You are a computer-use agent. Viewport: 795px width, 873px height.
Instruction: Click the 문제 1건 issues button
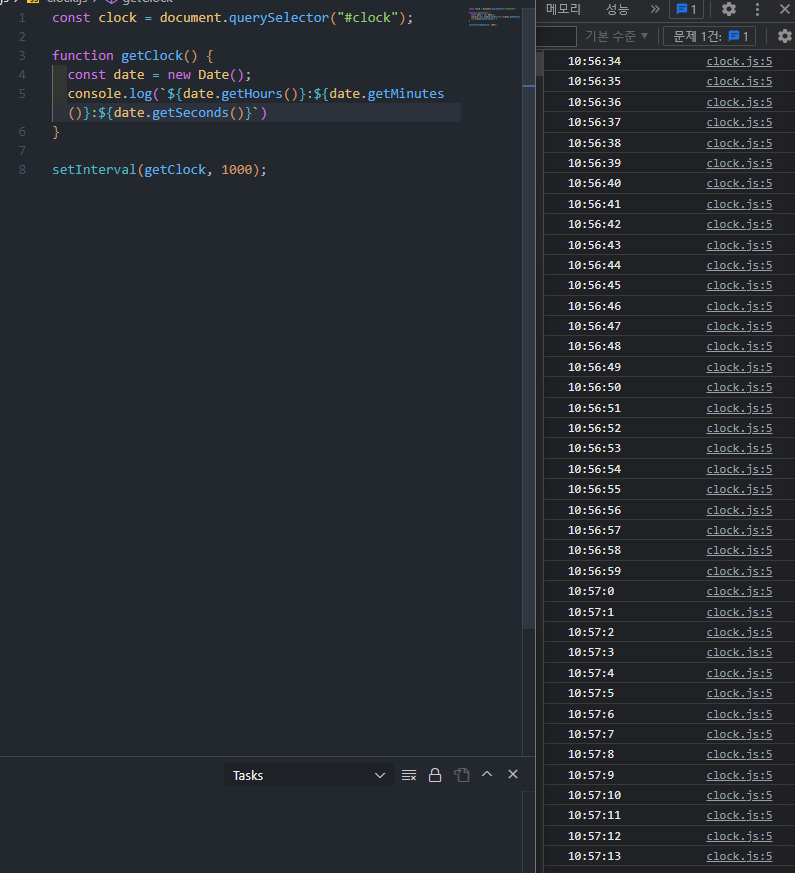pos(710,36)
